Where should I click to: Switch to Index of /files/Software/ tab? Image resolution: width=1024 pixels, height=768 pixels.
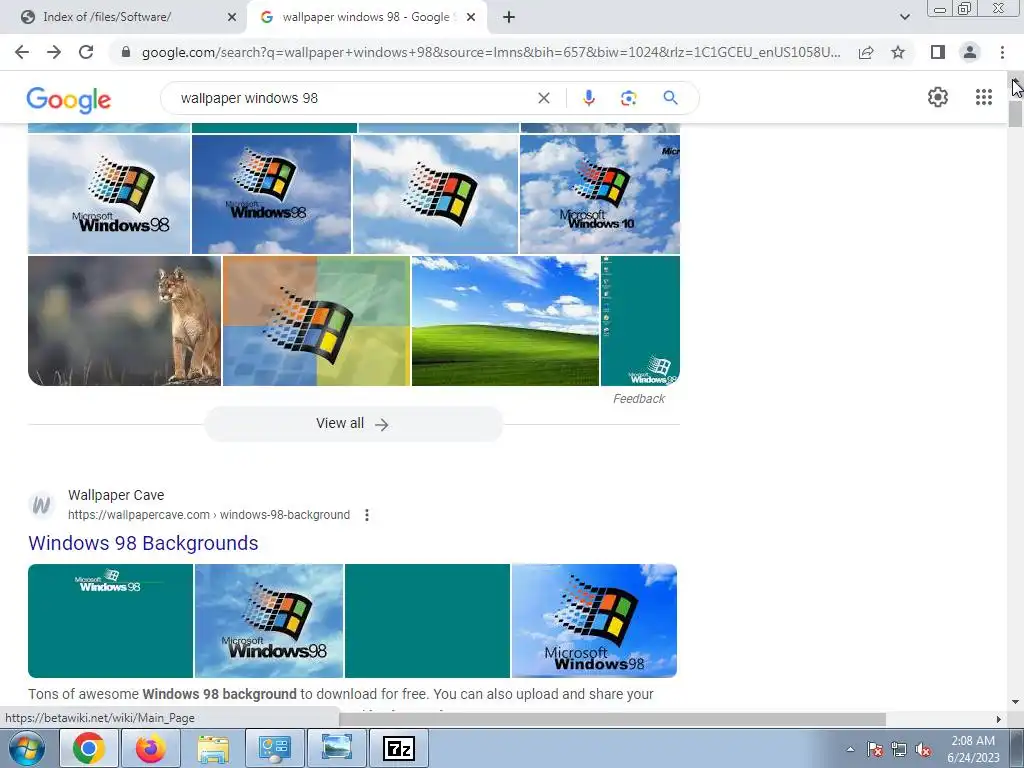point(124,17)
